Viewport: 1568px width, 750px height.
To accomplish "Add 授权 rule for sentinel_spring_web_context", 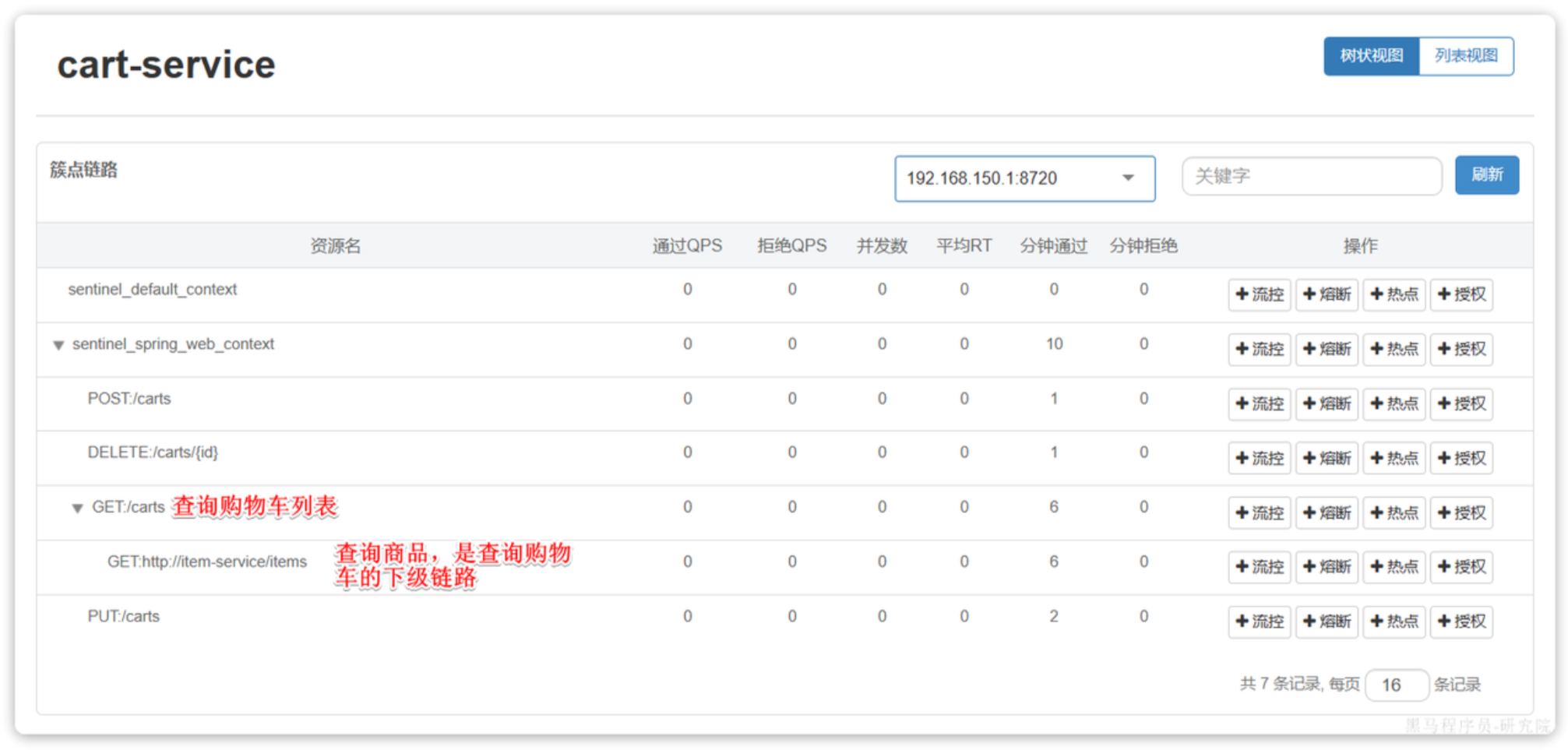I will pyautogui.click(x=1461, y=349).
